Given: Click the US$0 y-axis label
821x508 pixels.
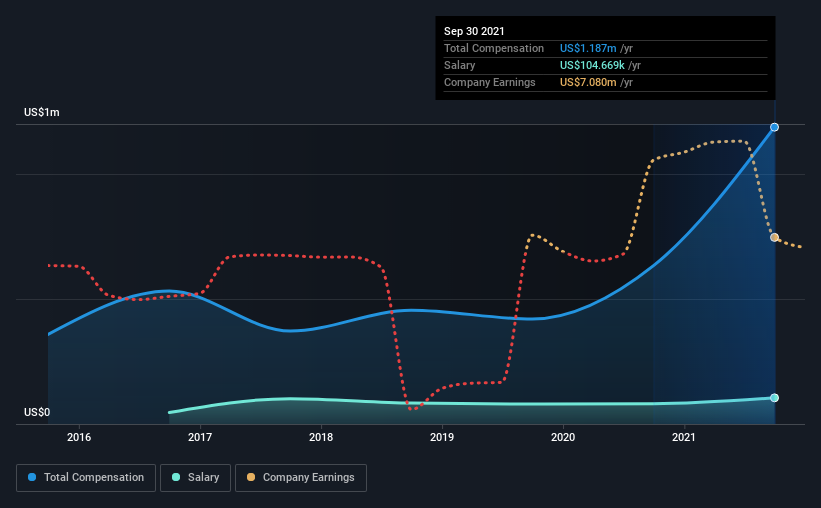Looking at the screenshot, I should [37, 413].
